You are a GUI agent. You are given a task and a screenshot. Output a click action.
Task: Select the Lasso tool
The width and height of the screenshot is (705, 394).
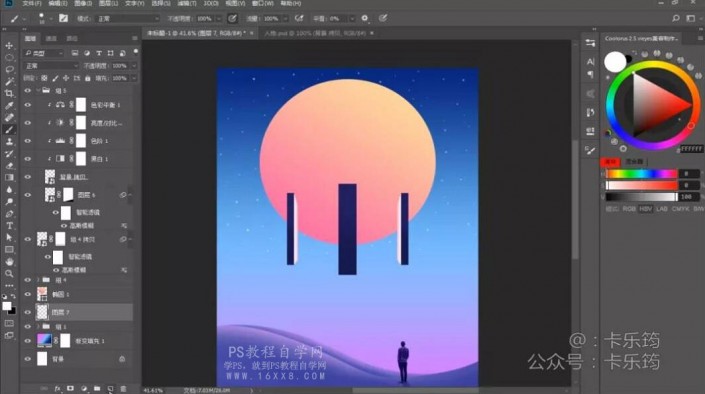point(9,70)
